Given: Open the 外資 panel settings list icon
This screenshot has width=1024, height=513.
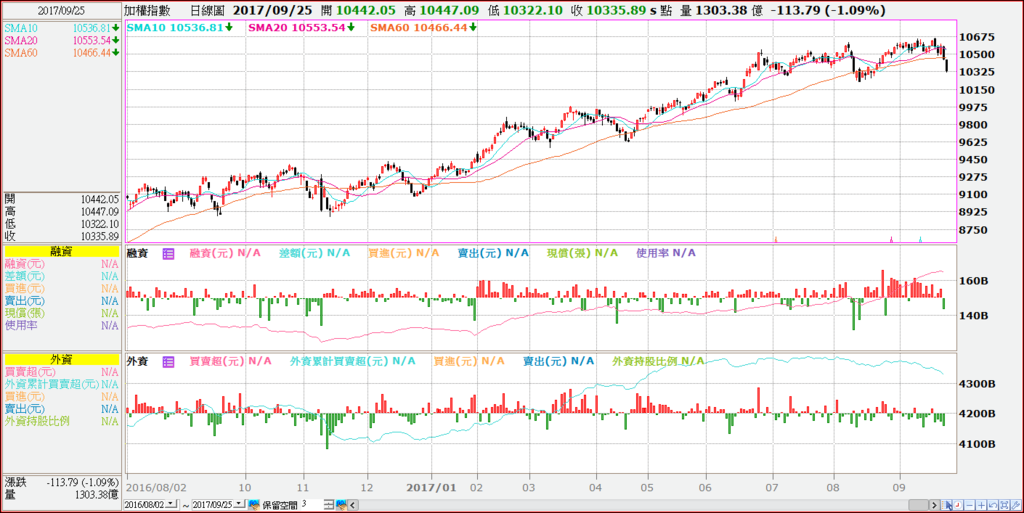Looking at the screenshot, I should [x=168, y=361].
